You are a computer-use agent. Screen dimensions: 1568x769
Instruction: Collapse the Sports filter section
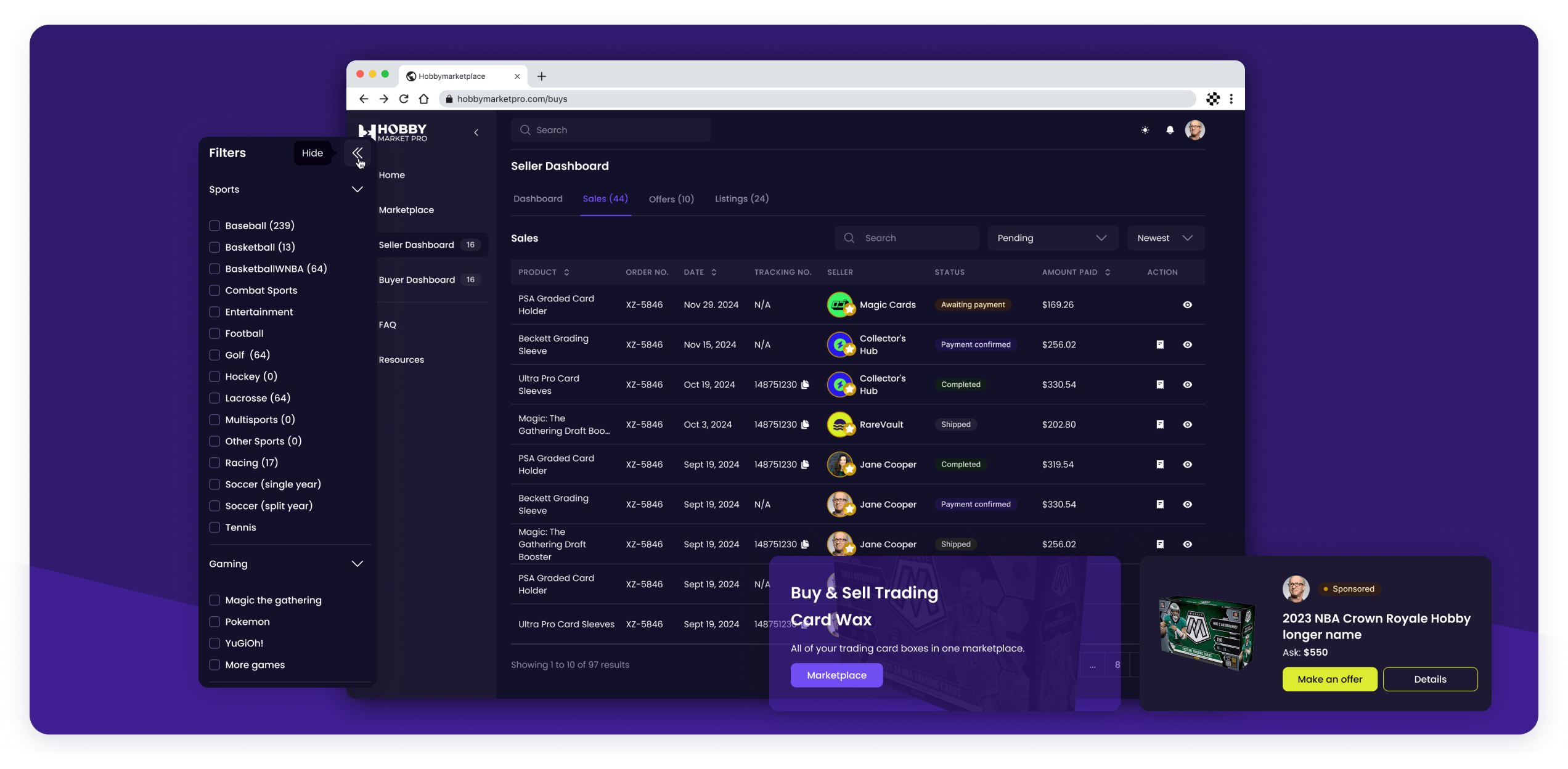[x=357, y=189]
